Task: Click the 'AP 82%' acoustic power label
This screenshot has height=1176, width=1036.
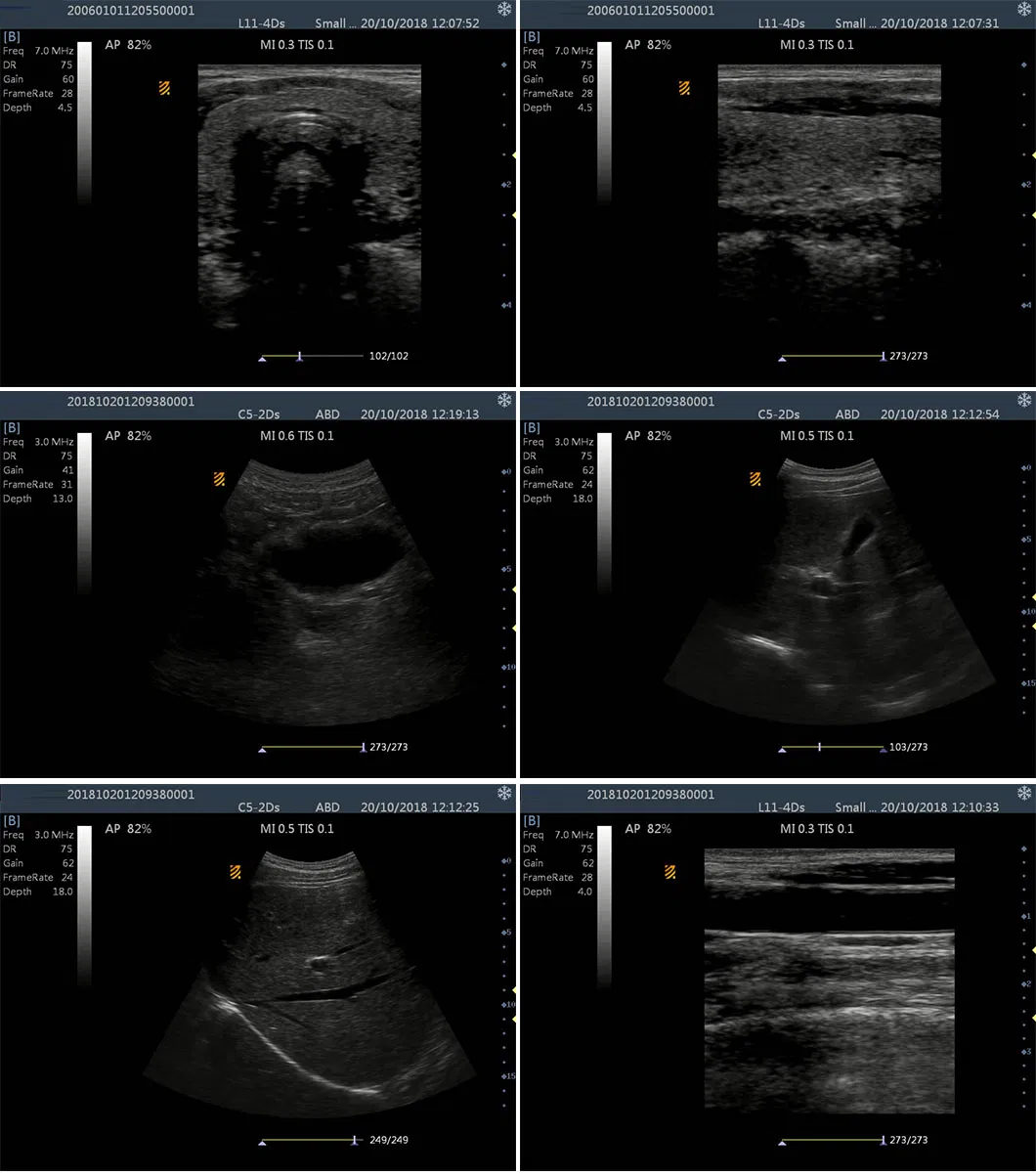Action: 129,43
